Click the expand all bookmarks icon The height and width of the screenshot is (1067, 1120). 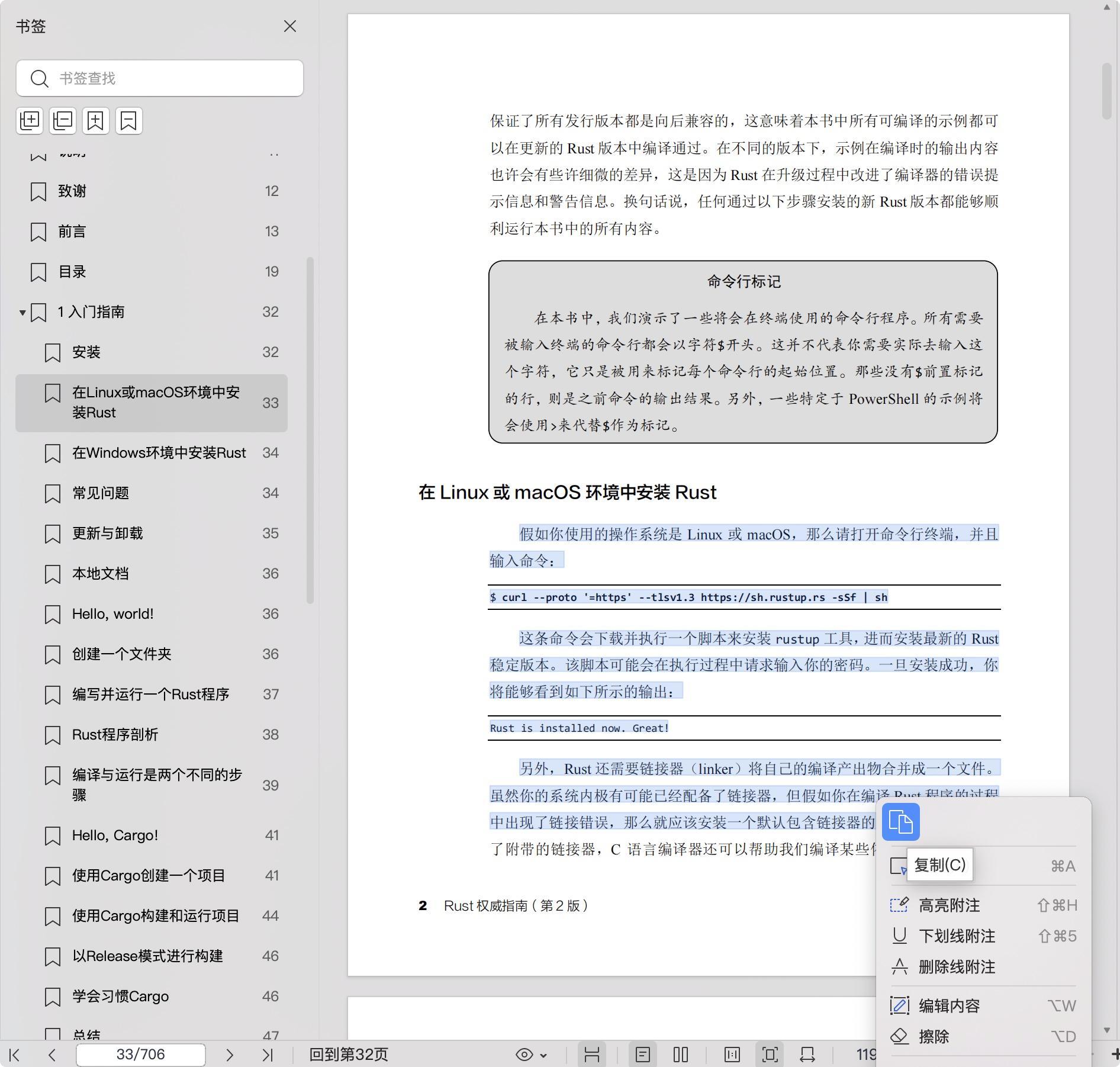pyautogui.click(x=30, y=121)
